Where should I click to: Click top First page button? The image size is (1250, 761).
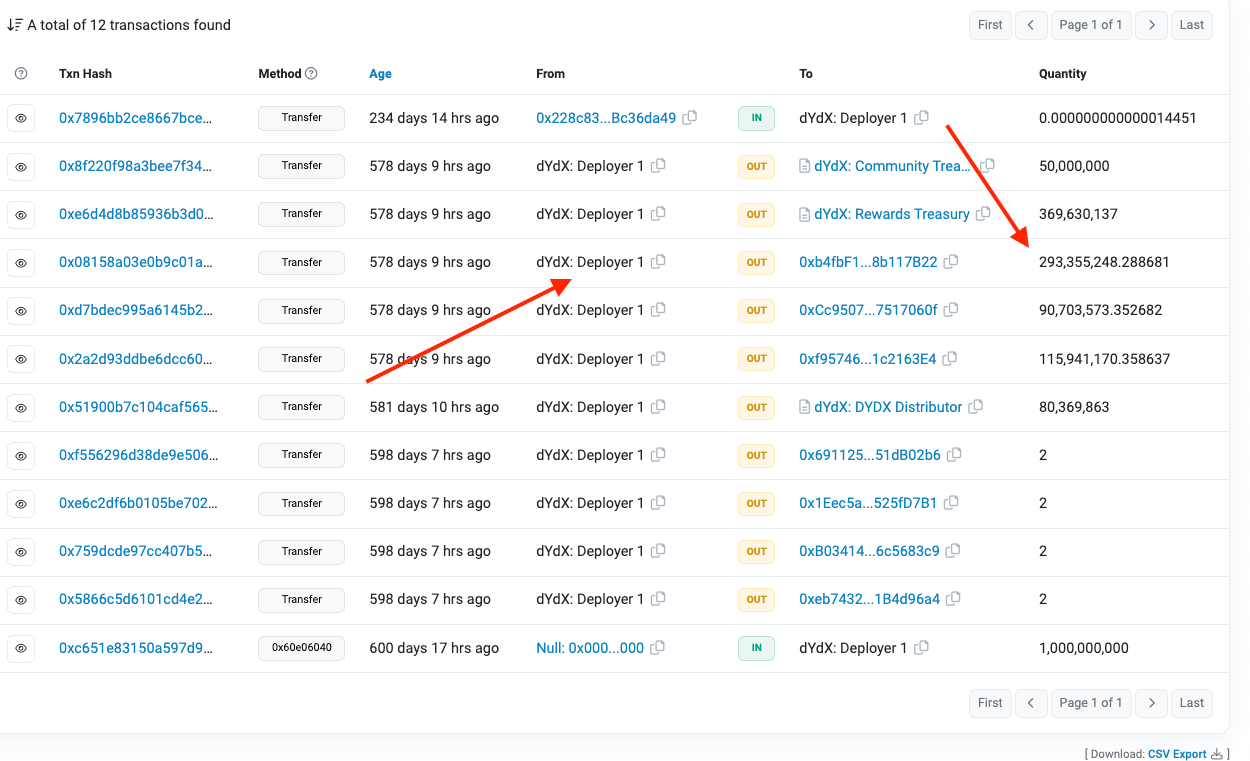click(x=990, y=25)
